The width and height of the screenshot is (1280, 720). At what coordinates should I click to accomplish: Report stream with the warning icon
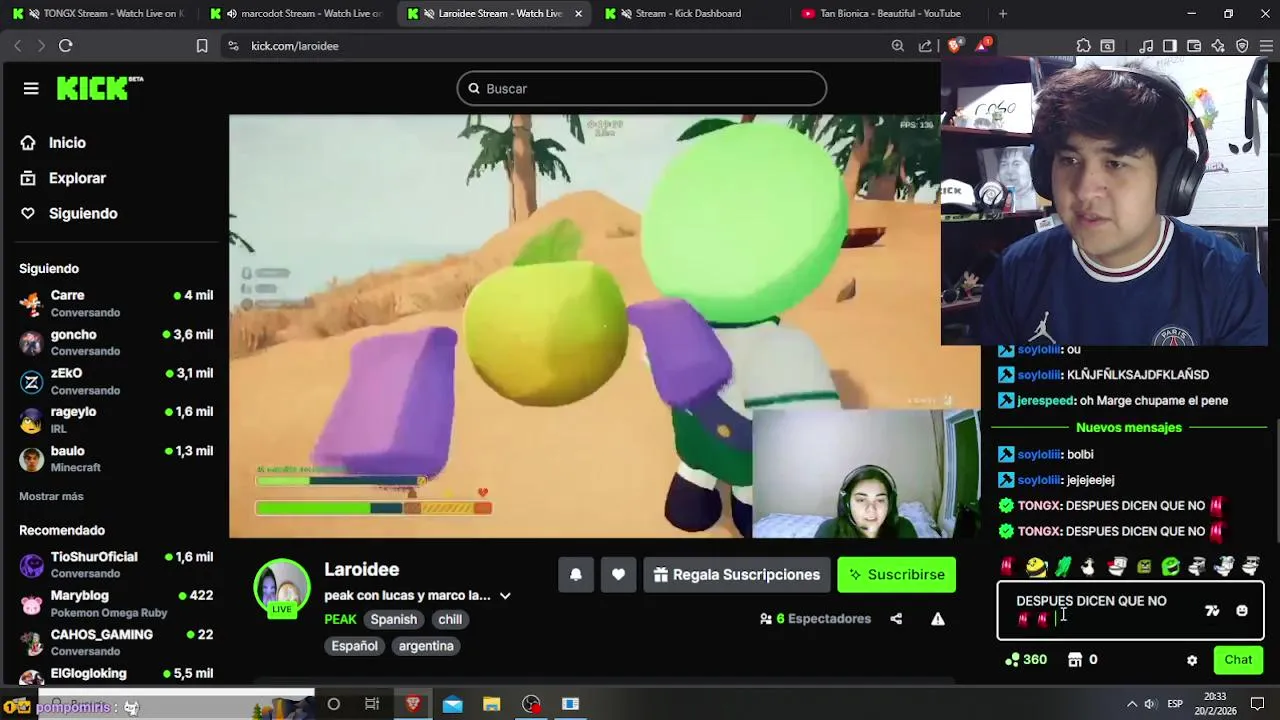pos(938,619)
